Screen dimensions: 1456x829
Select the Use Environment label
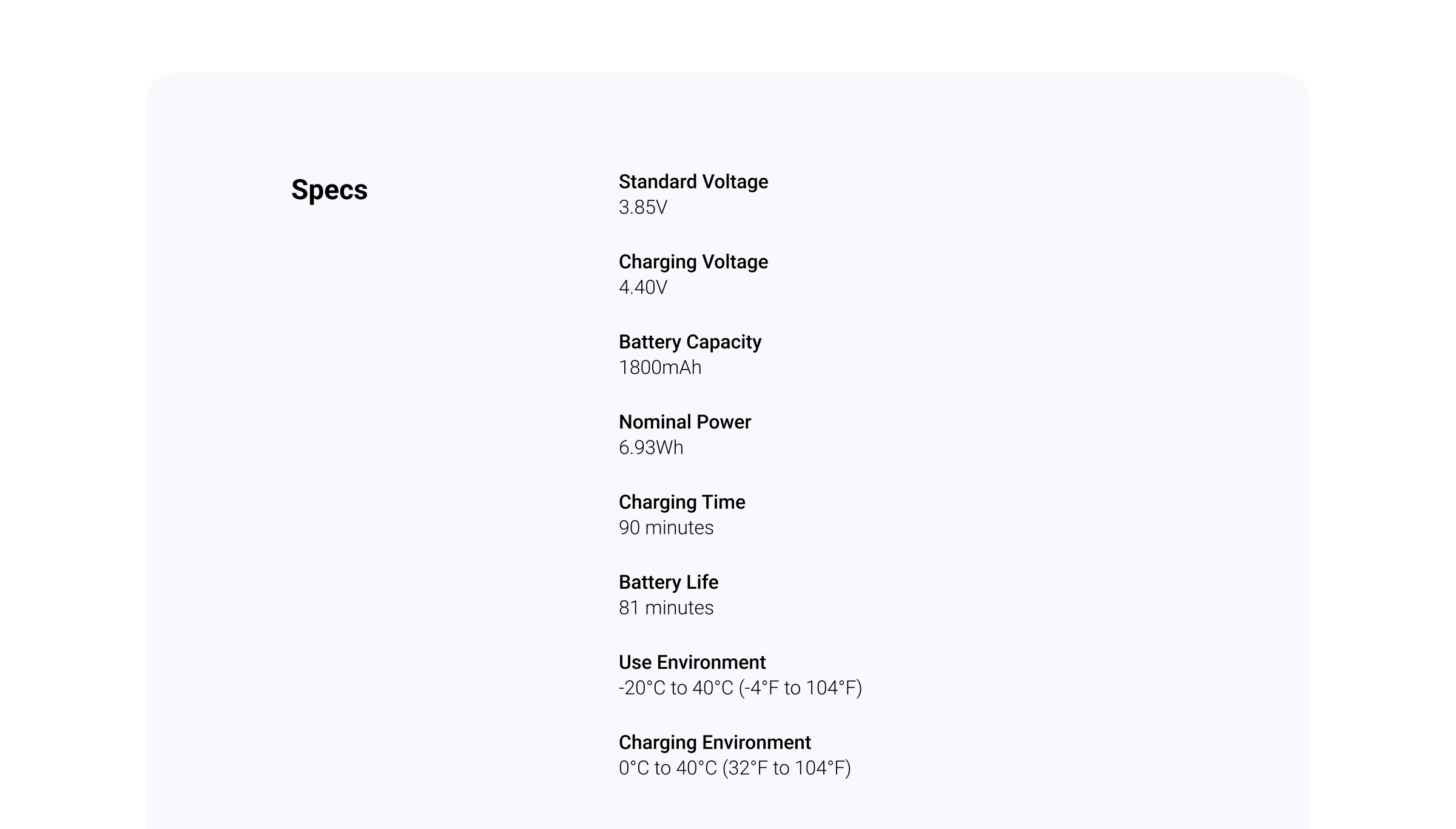692,662
